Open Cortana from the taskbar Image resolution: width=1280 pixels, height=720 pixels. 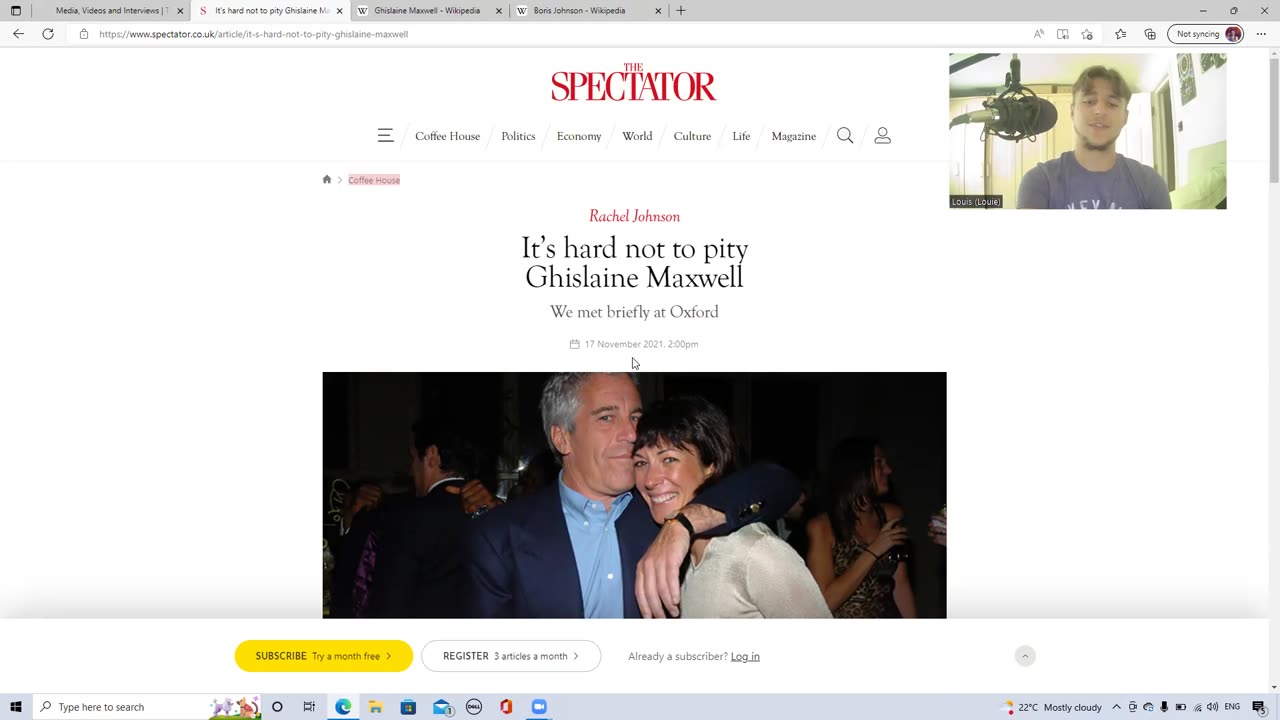click(x=277, y=707)
